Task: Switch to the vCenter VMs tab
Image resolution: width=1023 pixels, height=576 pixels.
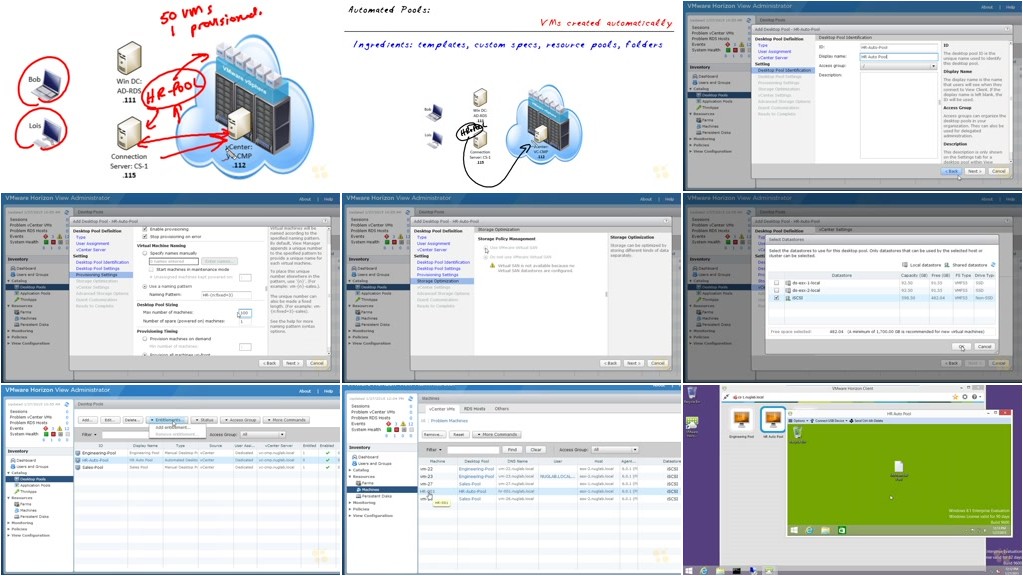Action: 442,409
